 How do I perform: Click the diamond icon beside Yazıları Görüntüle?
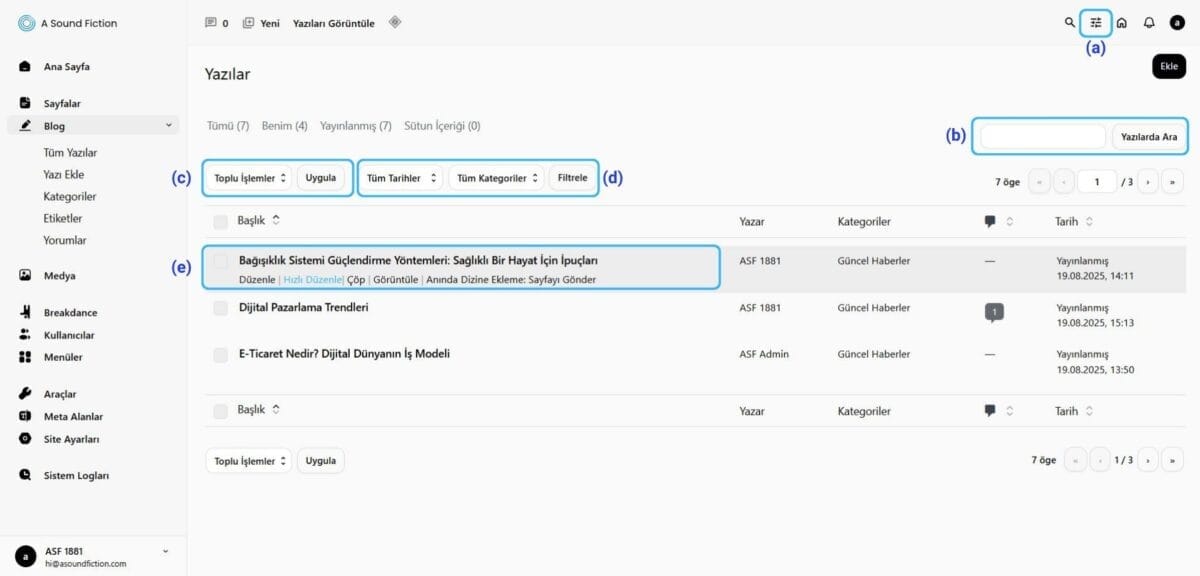pyautogui.click(x=395, y=22)
